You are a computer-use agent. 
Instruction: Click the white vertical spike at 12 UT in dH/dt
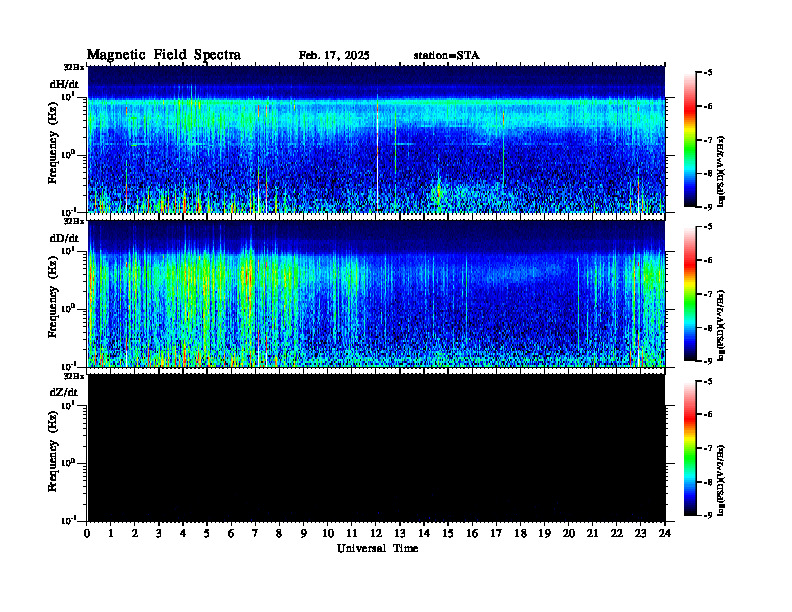tap(377, 157)
